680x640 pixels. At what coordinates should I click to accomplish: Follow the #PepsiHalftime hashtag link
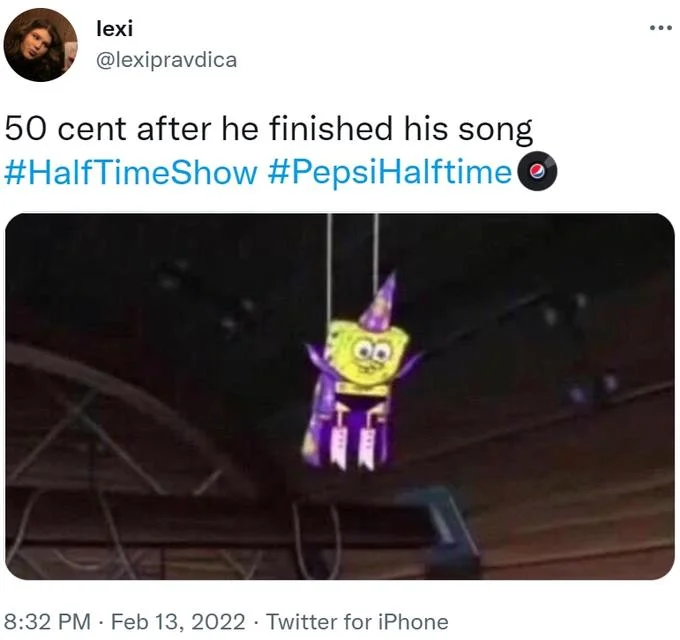tap(390, 172)
